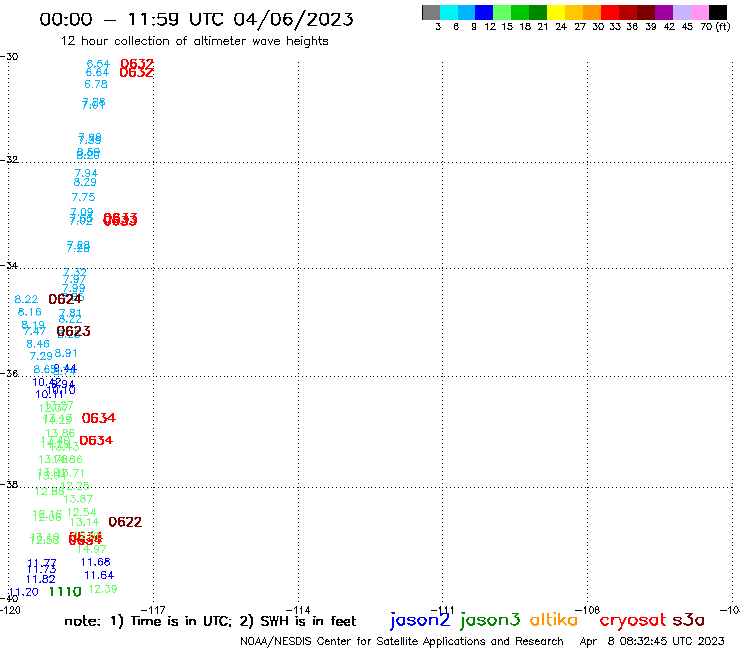Click the '33' label under the color scale
The image size is (740, 650).
tap(615, 26)
